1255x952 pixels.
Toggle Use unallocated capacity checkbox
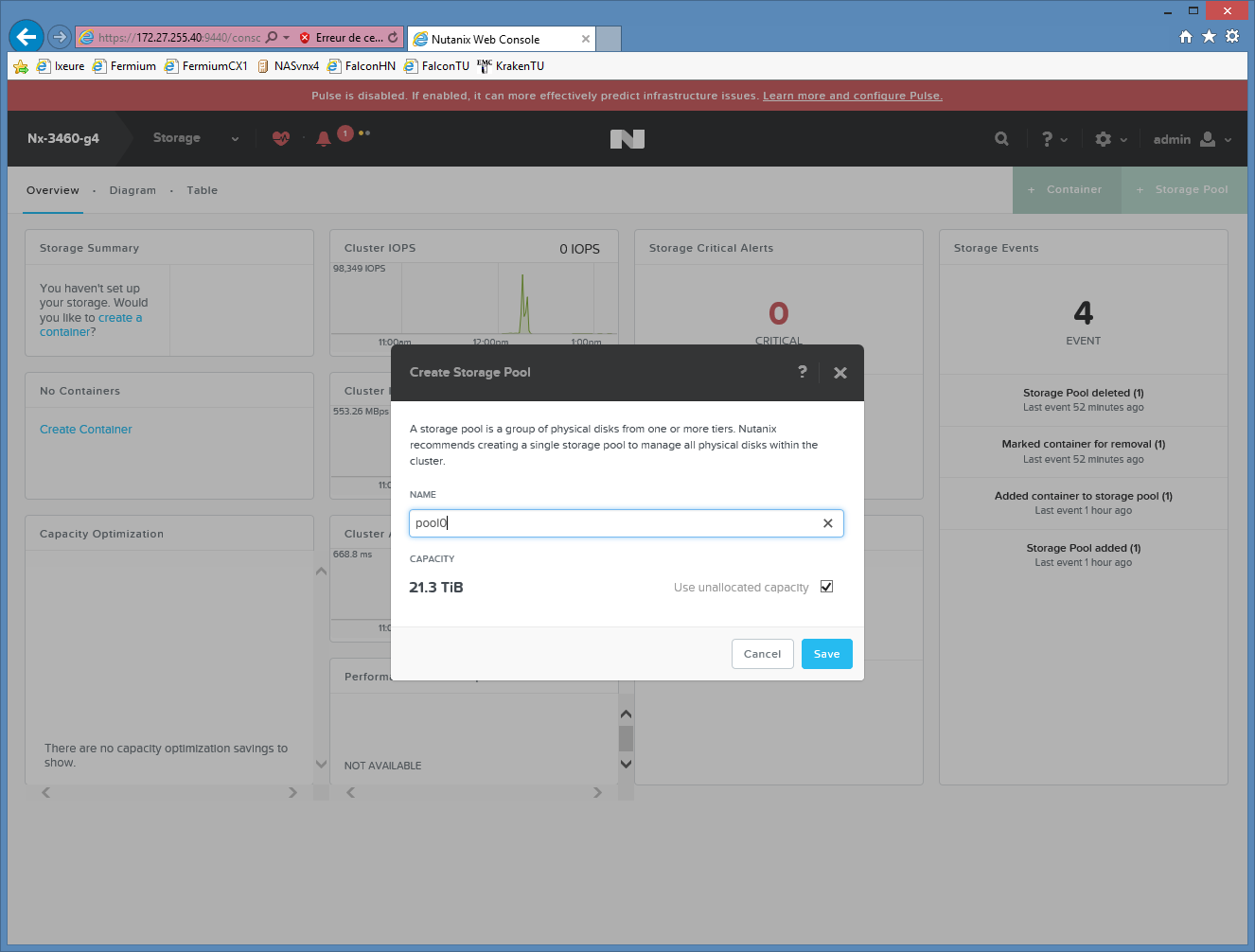pyautogui.click(x=826, y=587)
